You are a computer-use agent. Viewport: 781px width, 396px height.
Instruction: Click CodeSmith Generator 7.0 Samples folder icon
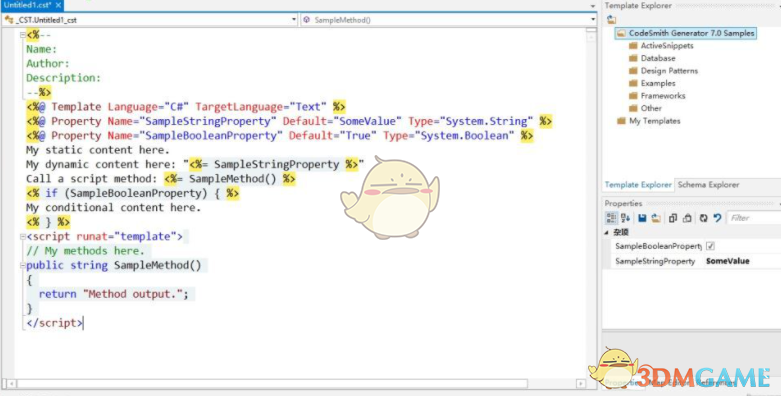click(x=621, y=33)
